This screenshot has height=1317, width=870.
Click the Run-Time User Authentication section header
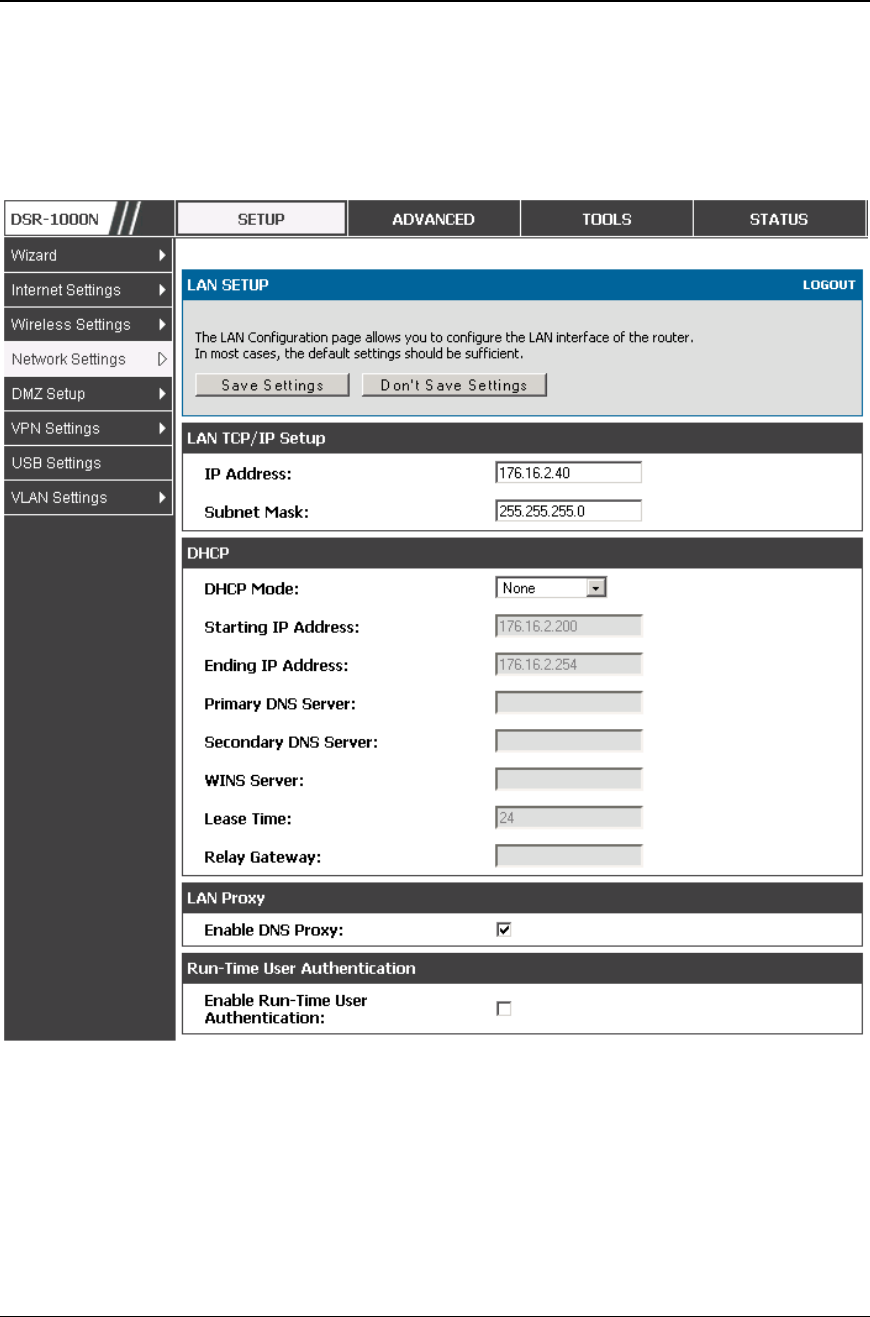[522, 968]
